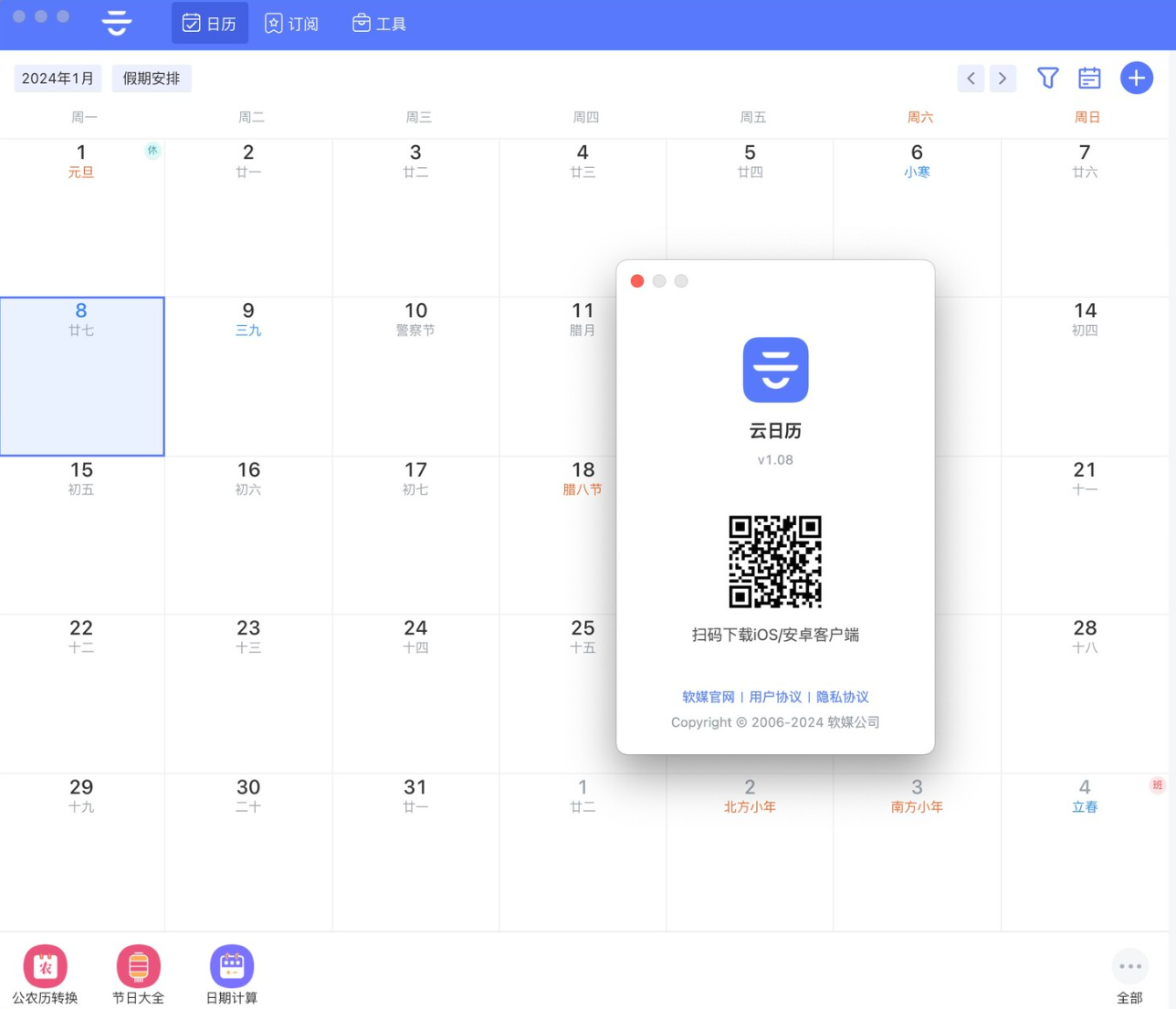
Task: Select today's date 8 廿七
Action: click(x=82, y=376)
